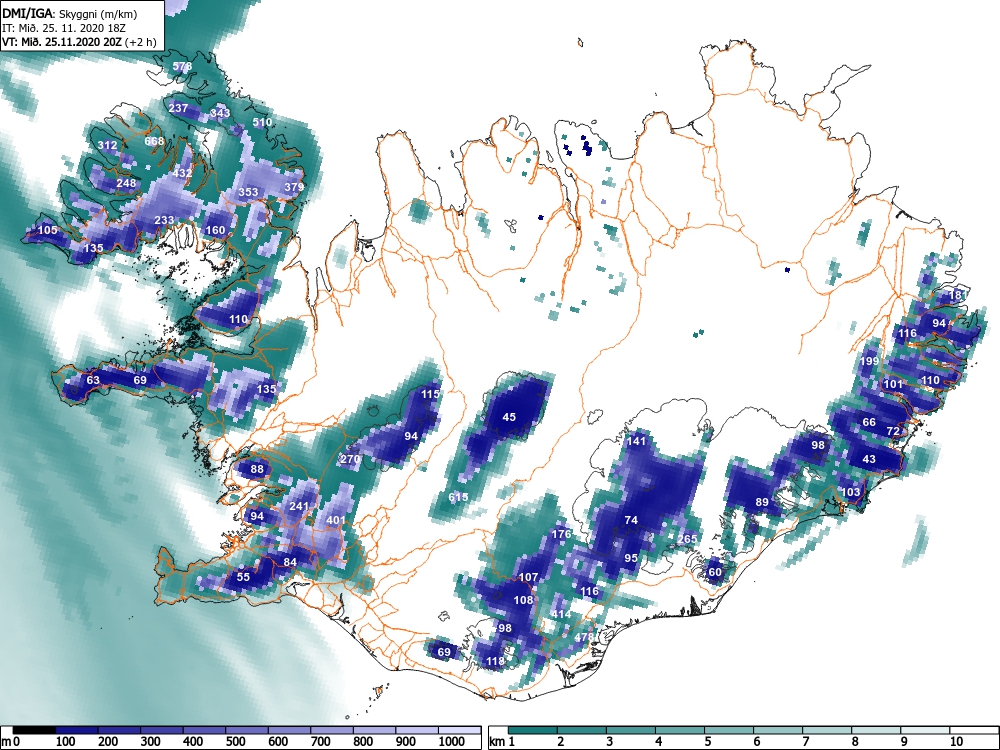Select the value "107"

[x=528, y=577]
